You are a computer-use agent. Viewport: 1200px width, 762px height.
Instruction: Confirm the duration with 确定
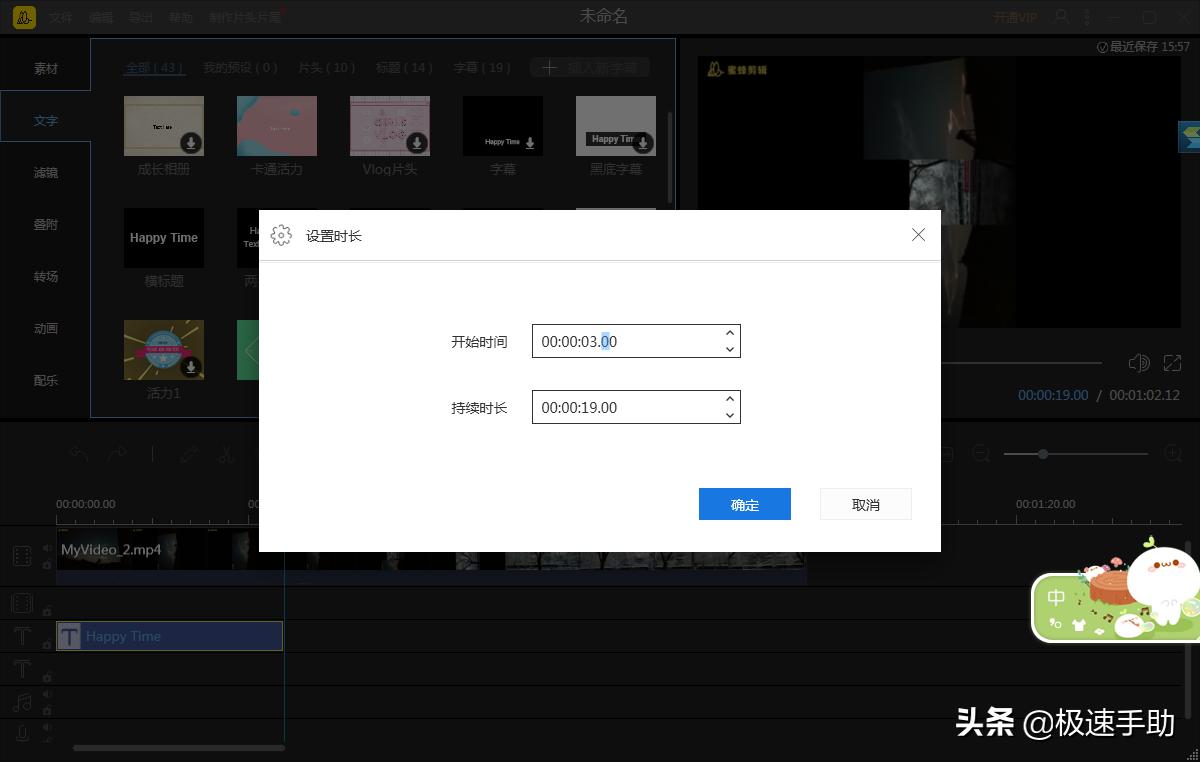pyautogui.click(x=744, y=505)
